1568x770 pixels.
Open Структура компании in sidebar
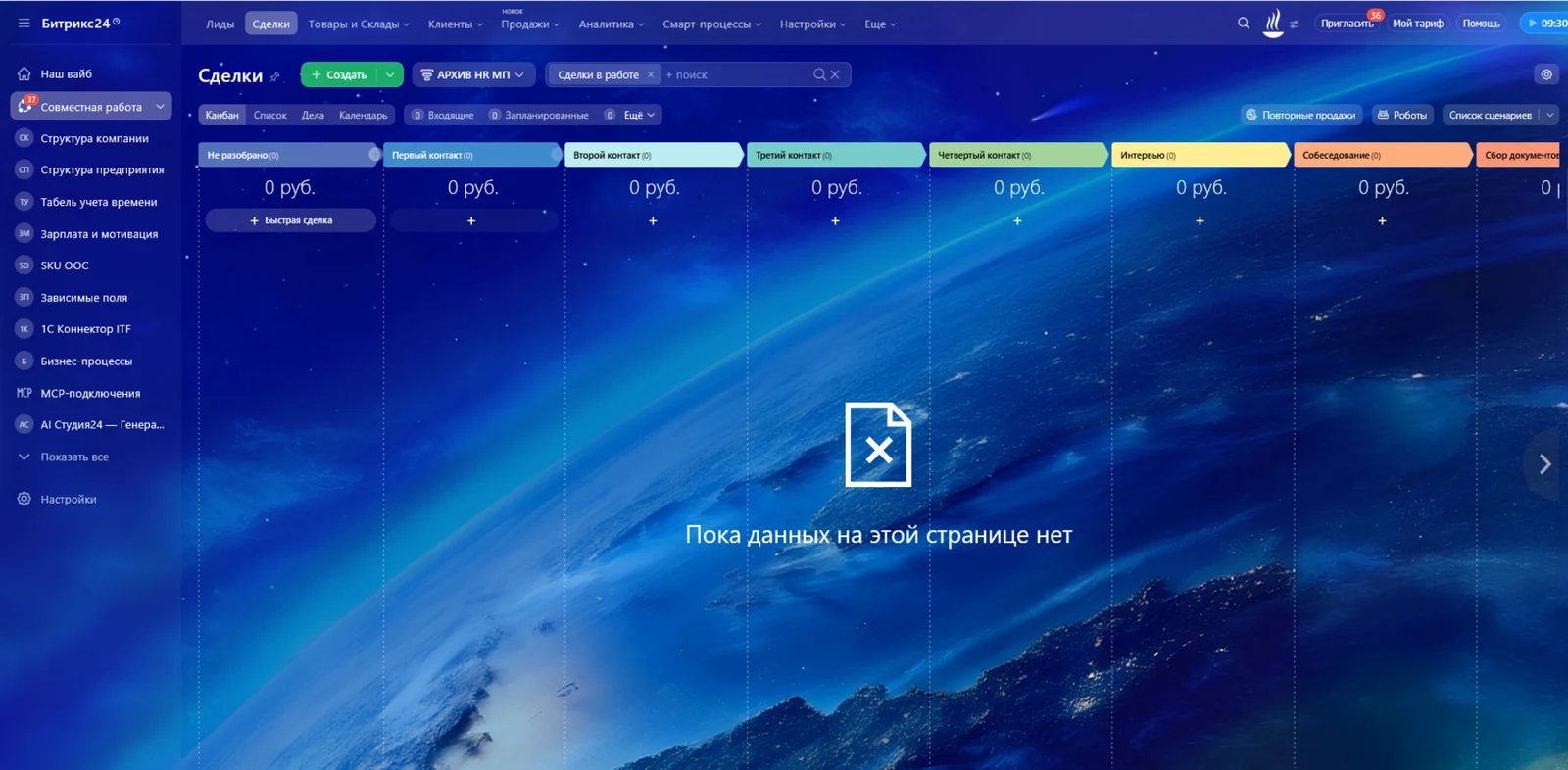click(x=94, y=138)
